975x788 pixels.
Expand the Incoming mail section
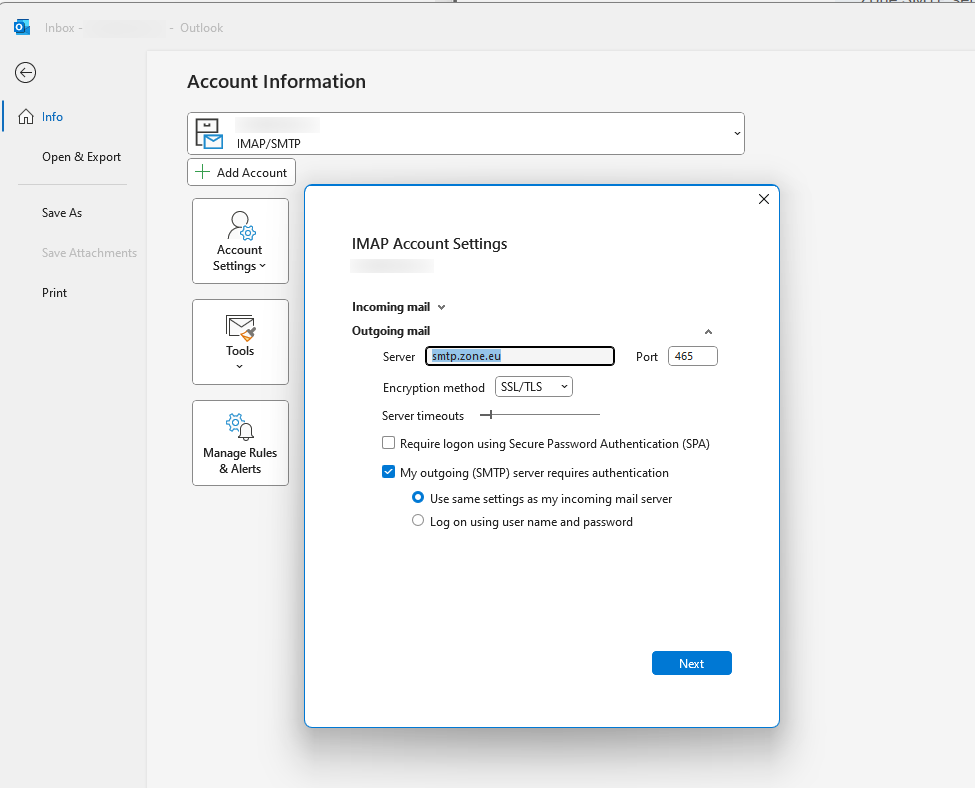coord(441,308)
